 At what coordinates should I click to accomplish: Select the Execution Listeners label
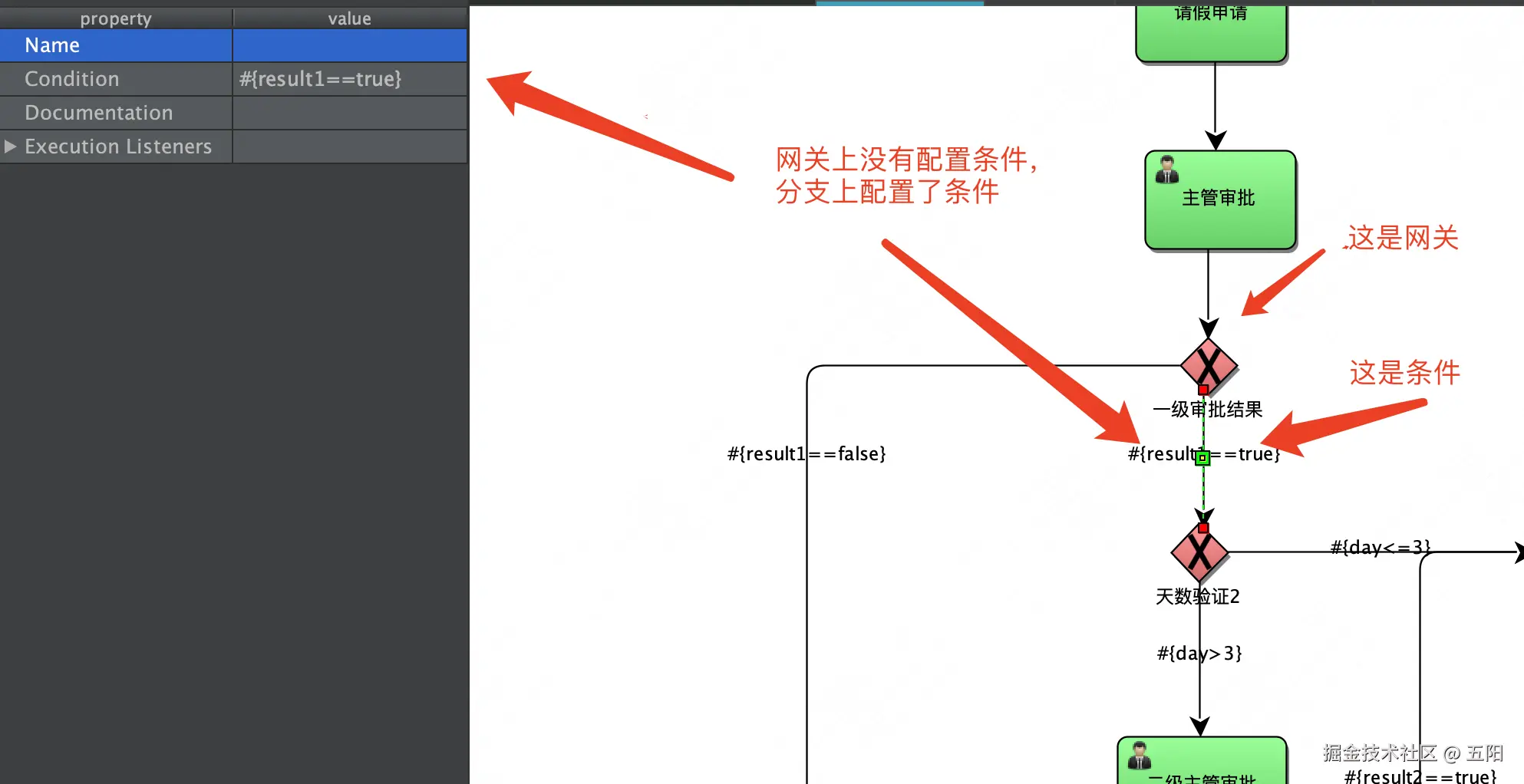click(x=118, y=147)
